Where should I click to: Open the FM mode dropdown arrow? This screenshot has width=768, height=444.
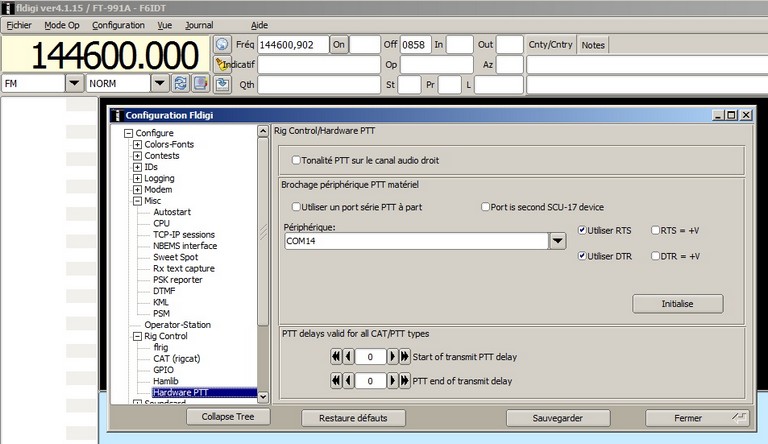tap(74, 83)
